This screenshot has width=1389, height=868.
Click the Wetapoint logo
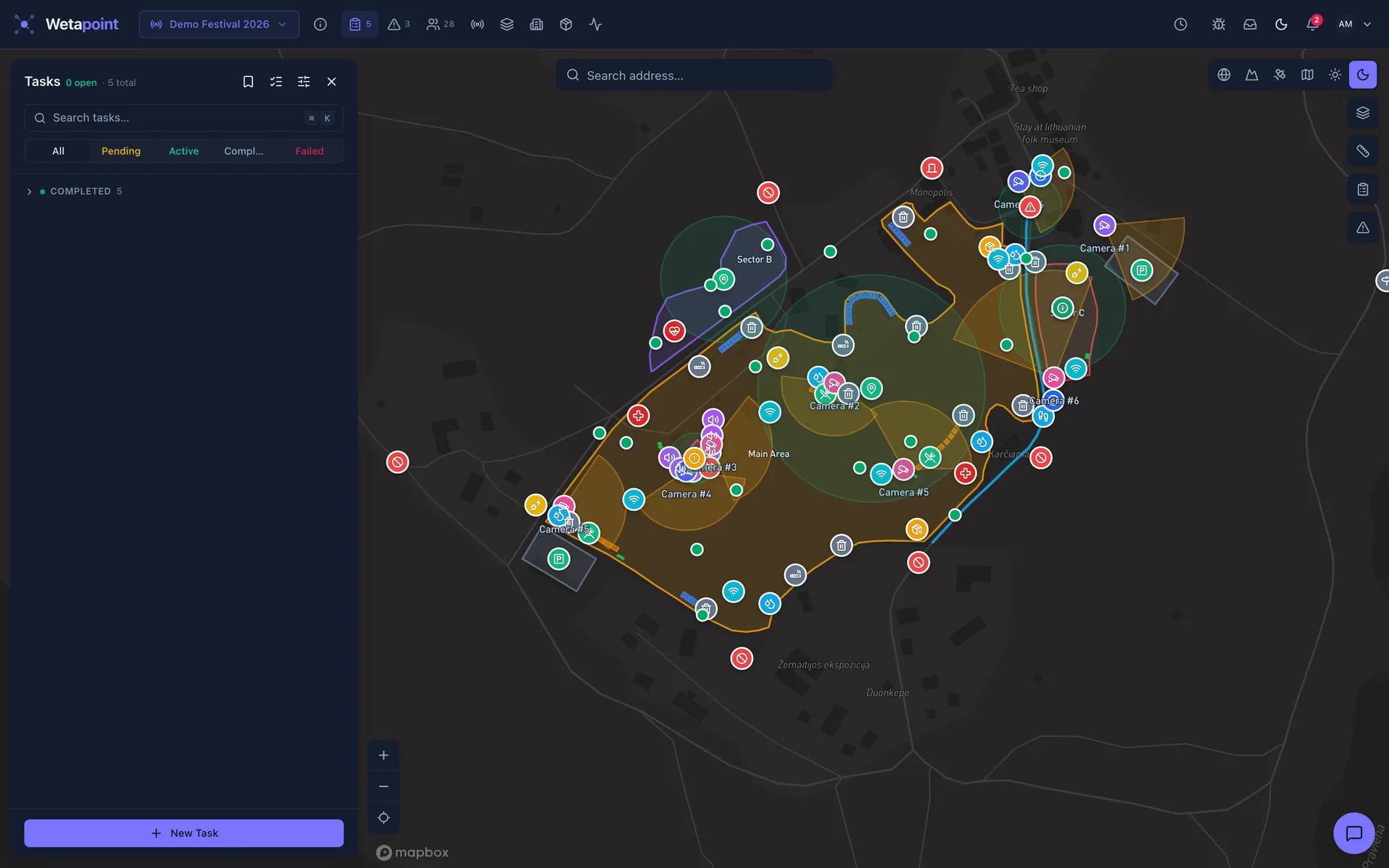pos(66,25)
